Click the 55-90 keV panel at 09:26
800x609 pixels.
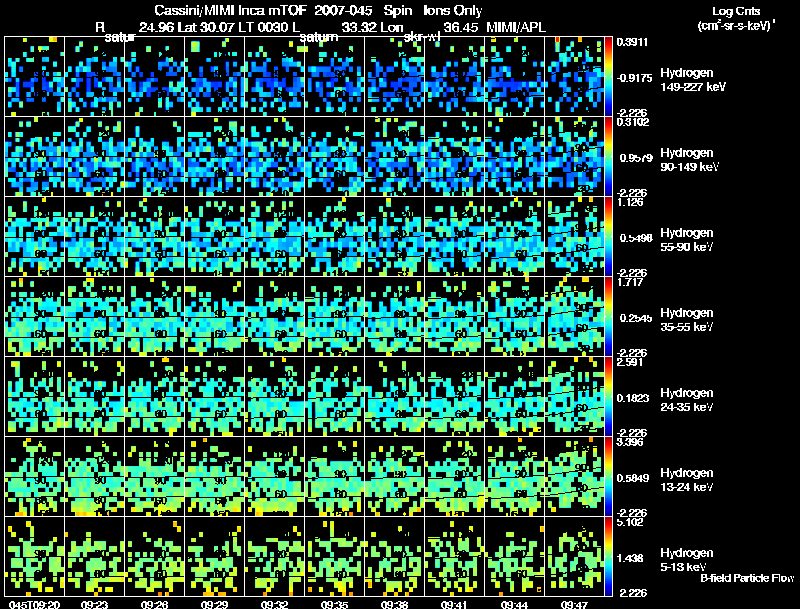155,237
